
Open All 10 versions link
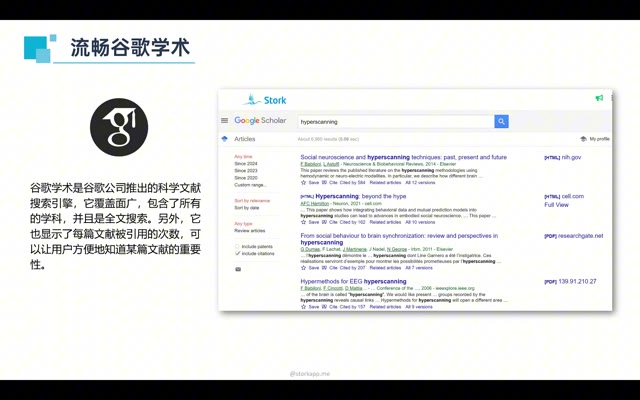tap(420, 222)
